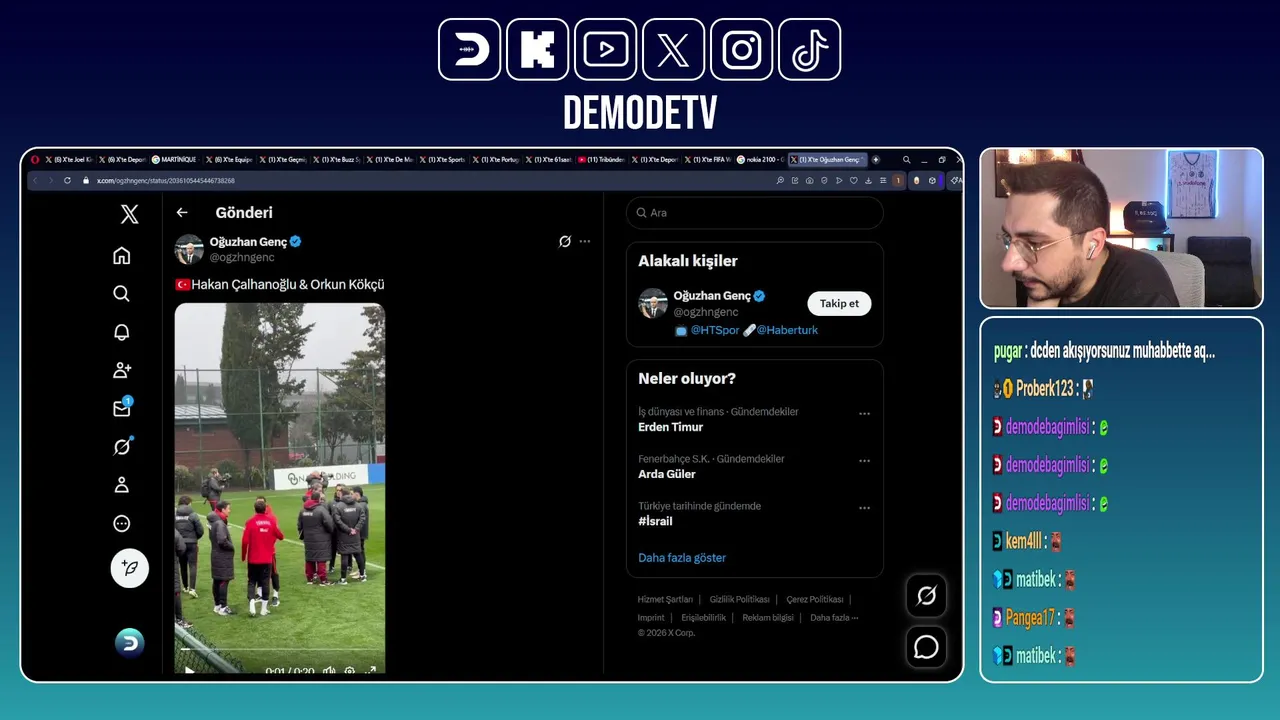Open the @HTSpor mention link
The height and width of the screenshot is (720, 1280).
click(715, 330)
